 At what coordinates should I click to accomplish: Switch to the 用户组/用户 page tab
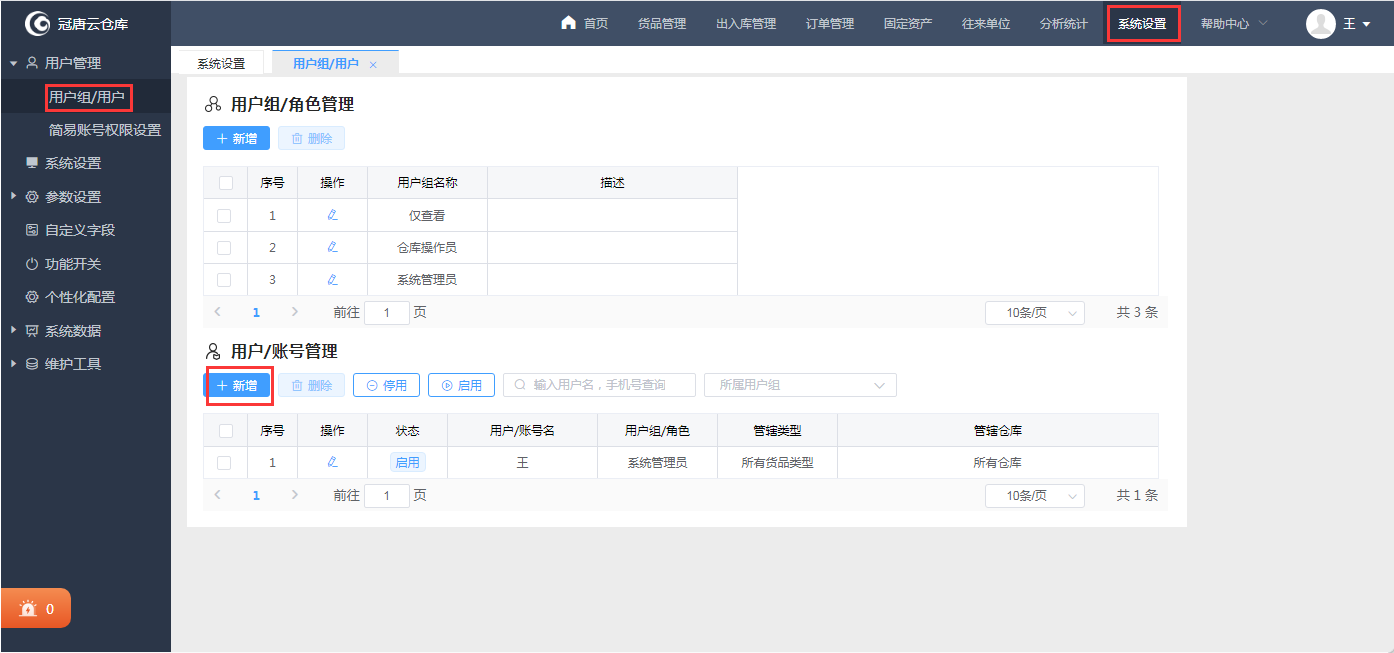tap(326, 63)
